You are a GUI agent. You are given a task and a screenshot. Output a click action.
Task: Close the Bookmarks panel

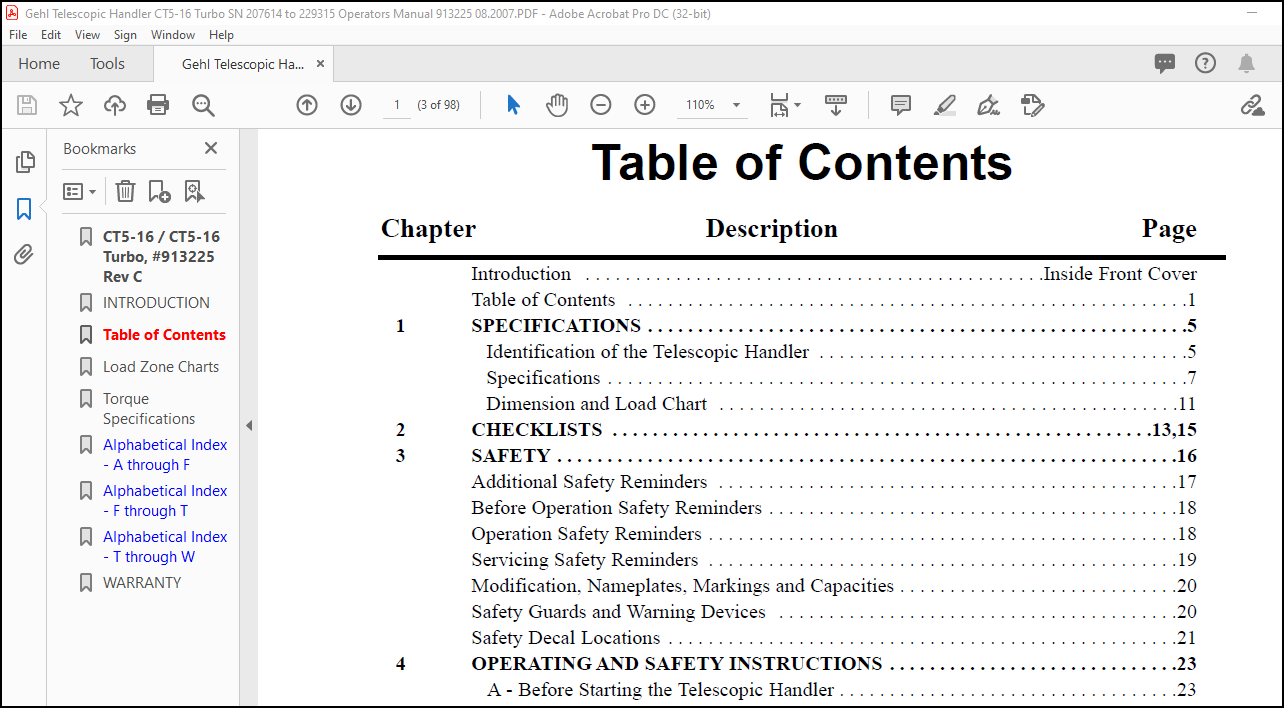211,148
